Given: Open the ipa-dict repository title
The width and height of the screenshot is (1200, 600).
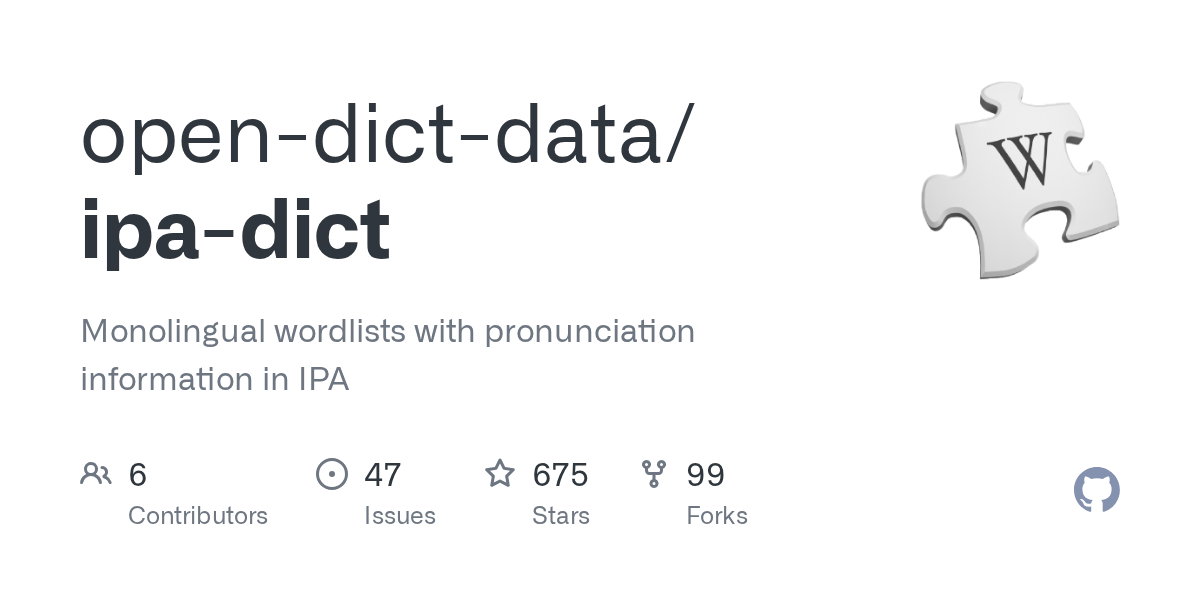Looking at the screenshot, I should click(235, 230).
